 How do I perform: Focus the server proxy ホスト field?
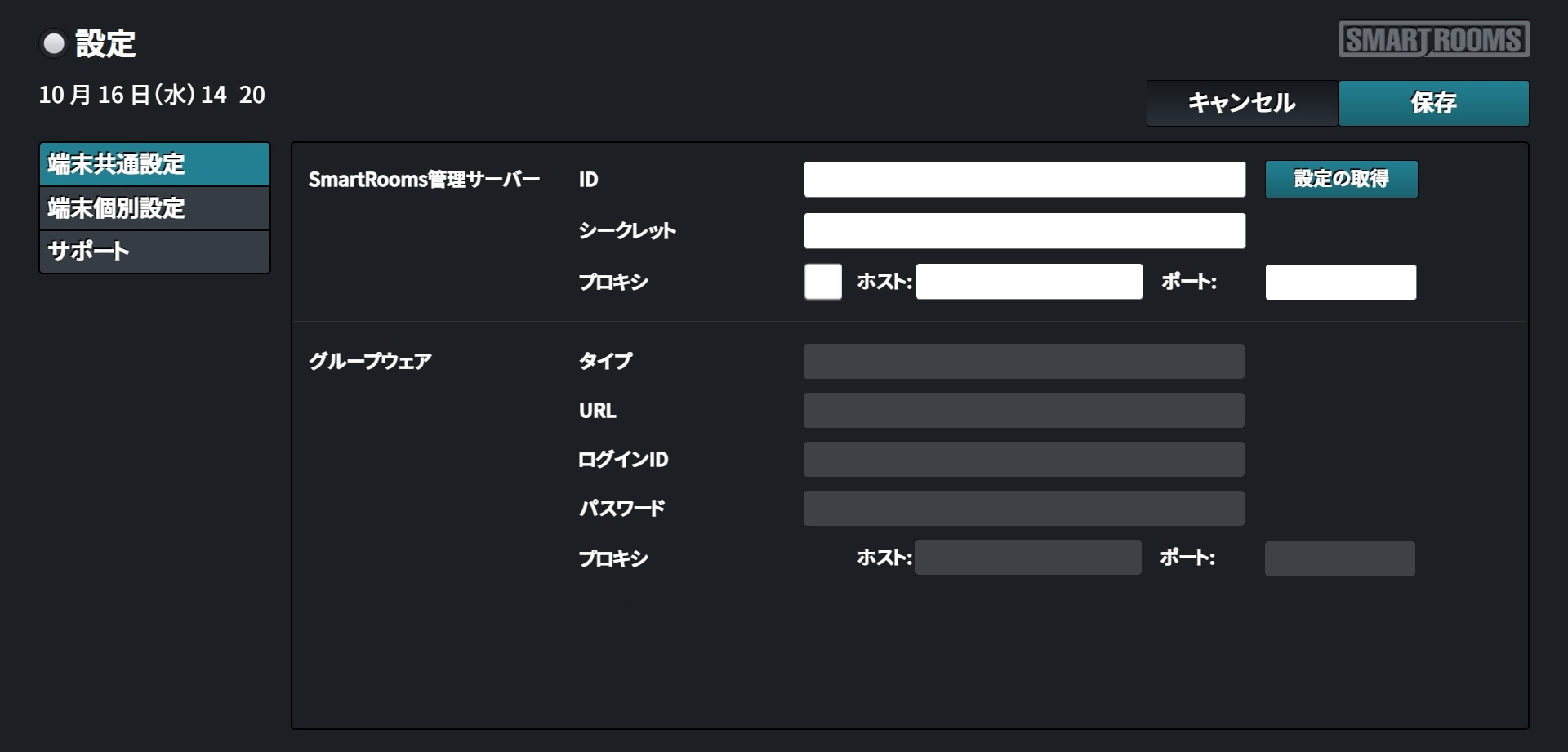(1029, 282)
